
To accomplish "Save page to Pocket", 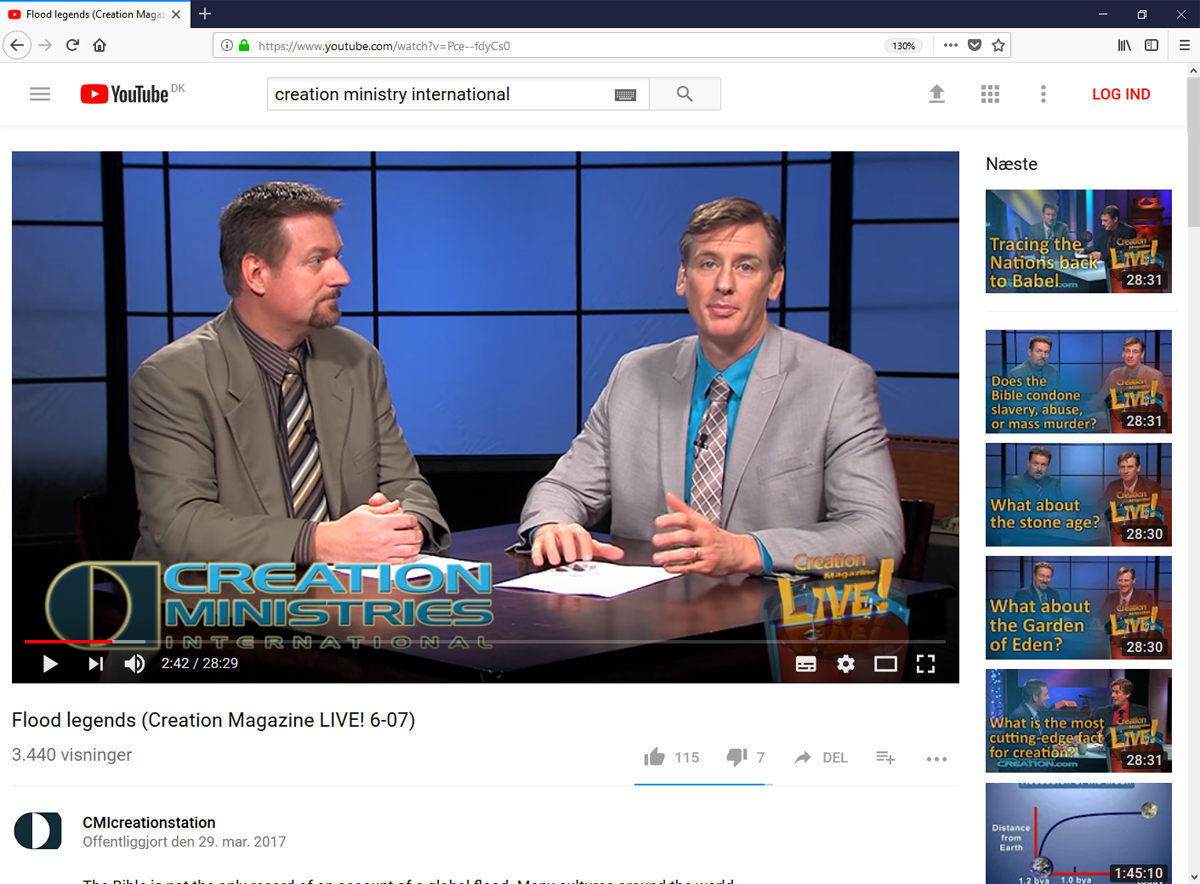I will 974,46.
